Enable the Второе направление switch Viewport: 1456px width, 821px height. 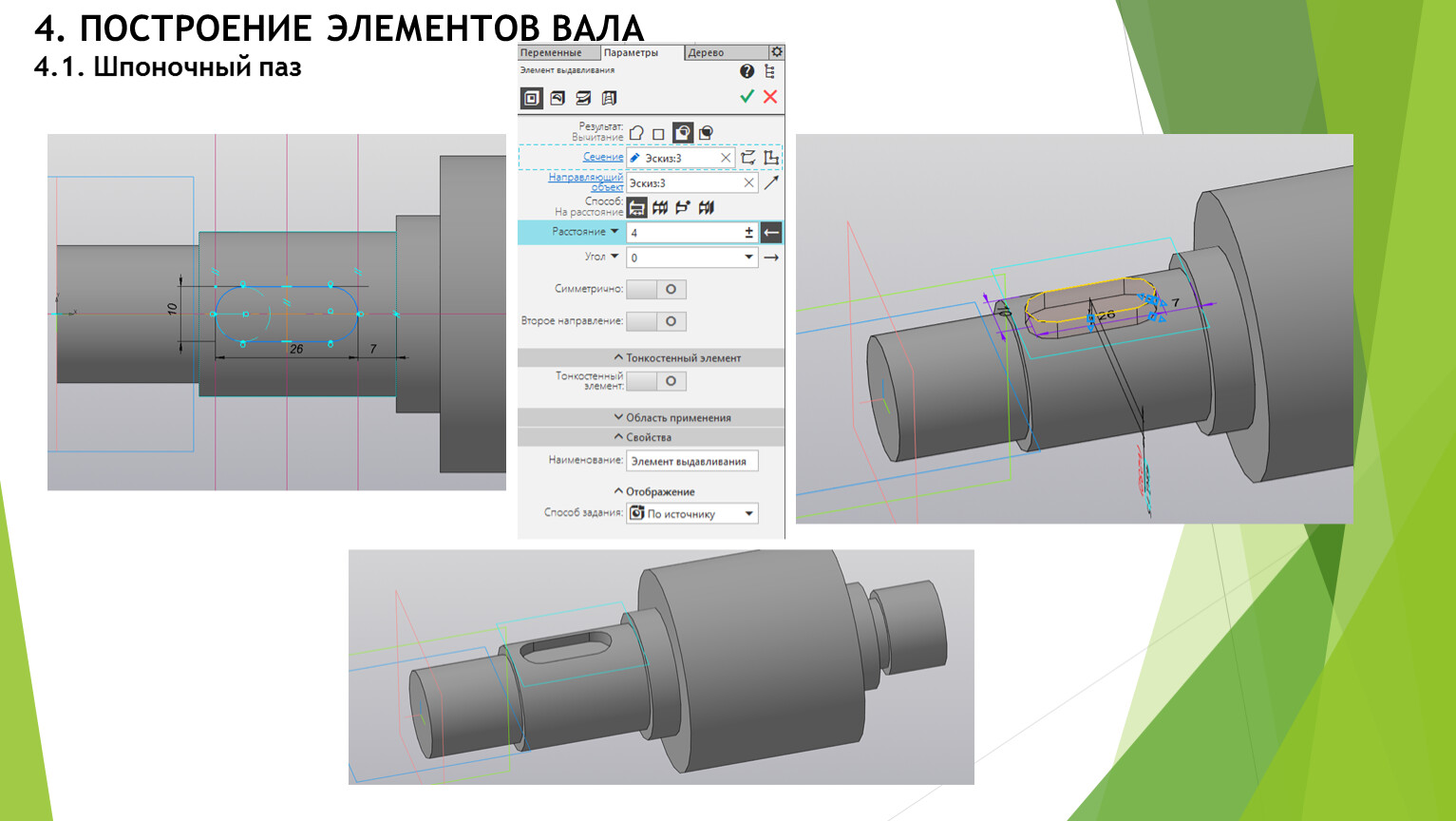pyautogui.click(x=656, y=321)
